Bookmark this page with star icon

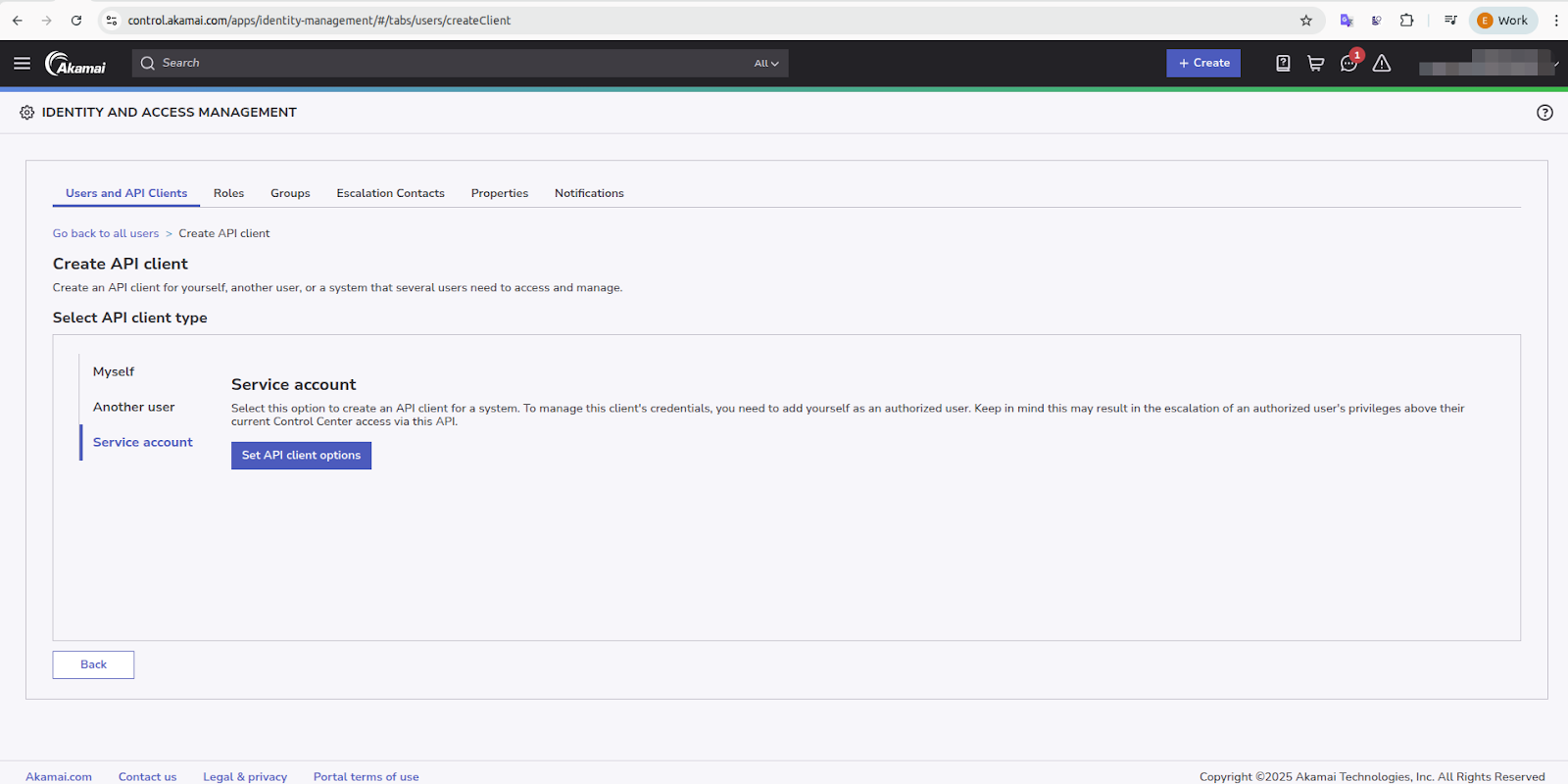(x=1305, y=21)
